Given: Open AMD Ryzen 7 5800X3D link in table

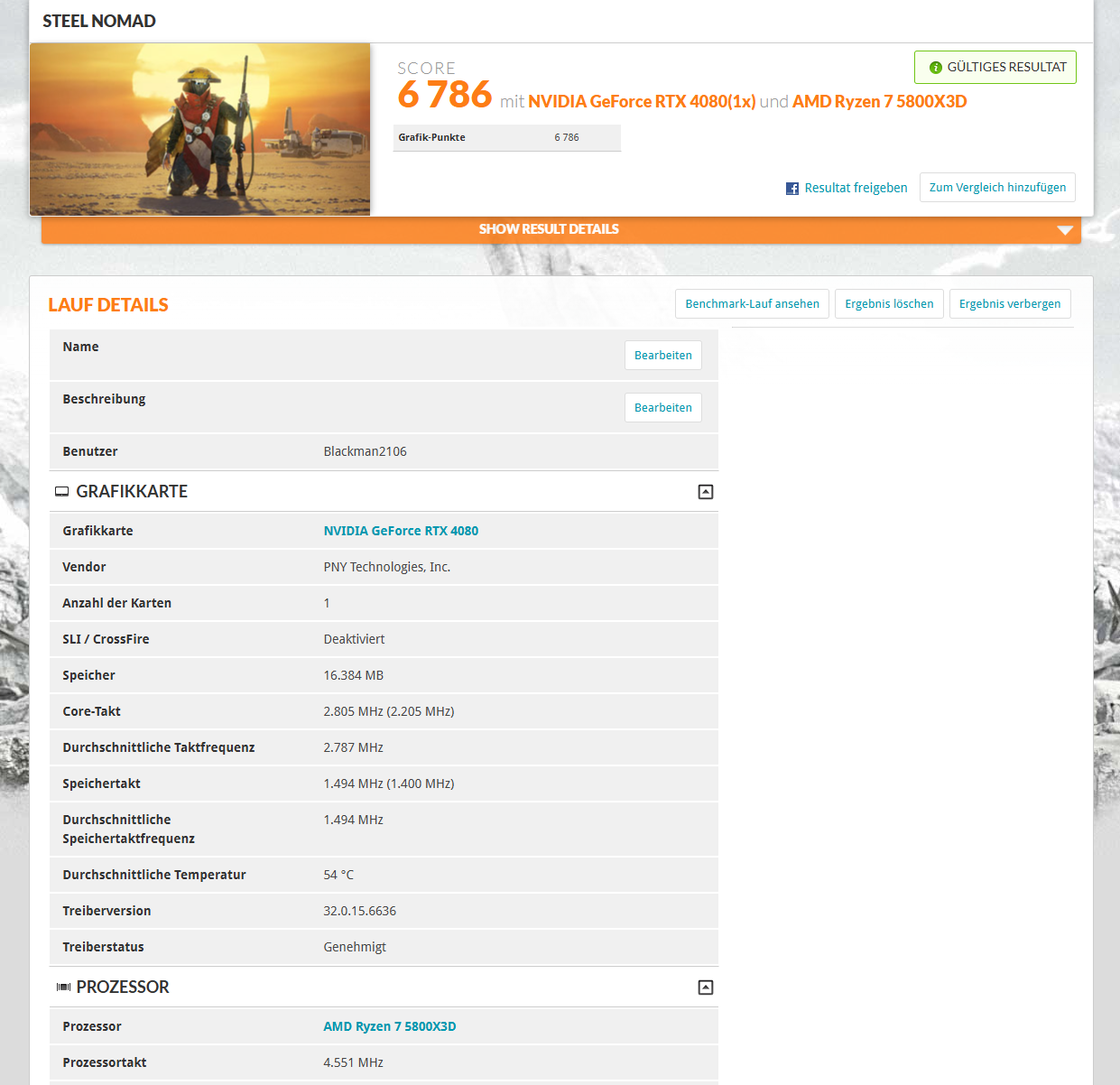Looking at the screenshot, I should point(390,1026).
